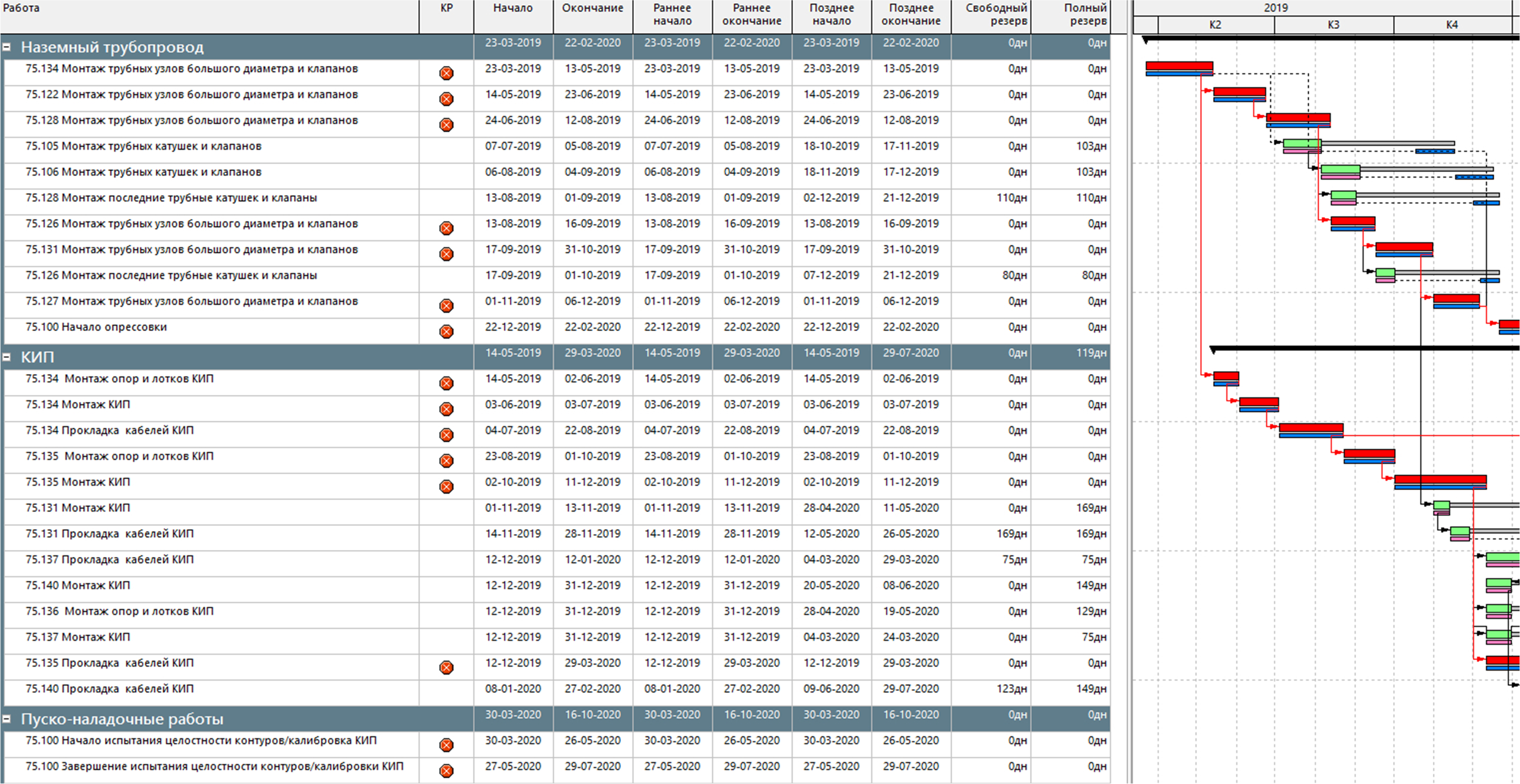Click critical icon for Завершение испытания целостности контуров

(x=446, y=771)
